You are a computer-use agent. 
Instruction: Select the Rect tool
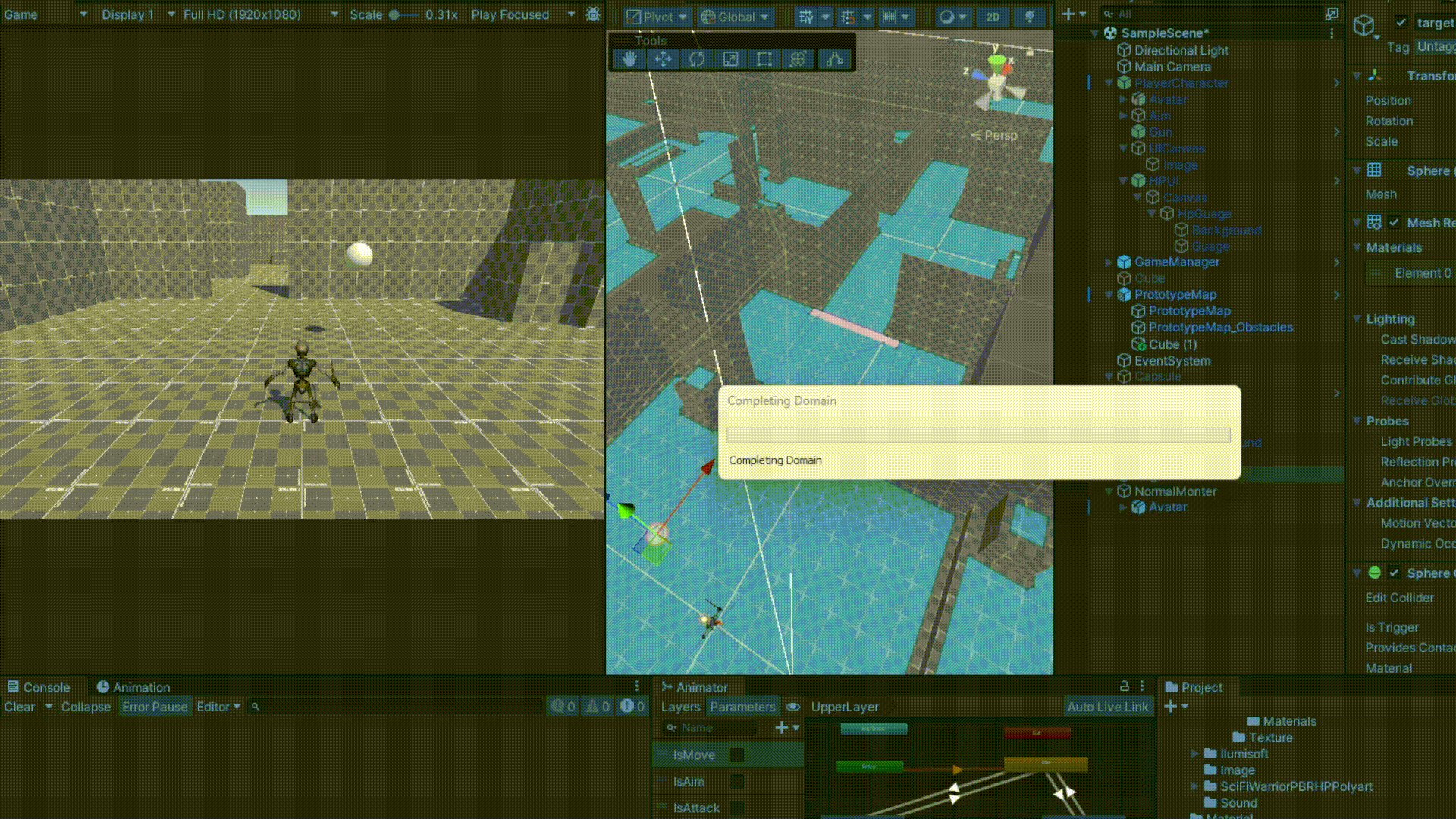[x=764, y=59]
